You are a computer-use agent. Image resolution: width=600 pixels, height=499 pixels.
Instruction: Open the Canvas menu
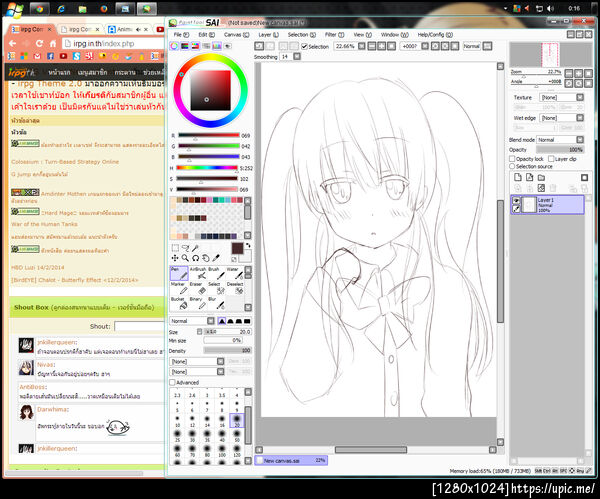tap(236, 34)
